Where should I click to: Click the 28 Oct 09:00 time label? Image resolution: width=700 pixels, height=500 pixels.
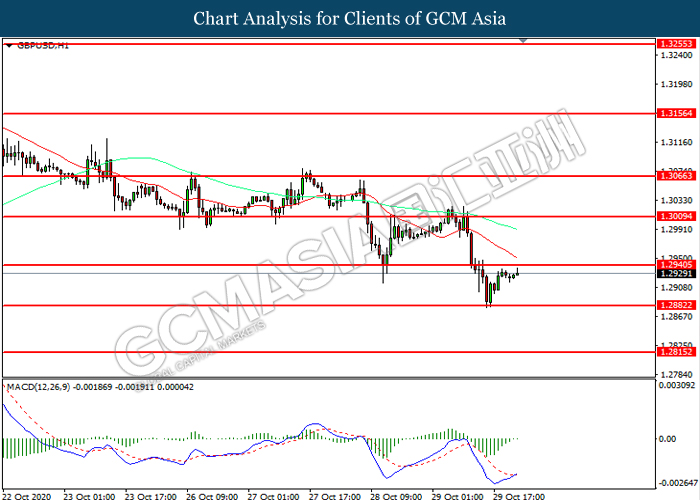(x=396, y=496)
